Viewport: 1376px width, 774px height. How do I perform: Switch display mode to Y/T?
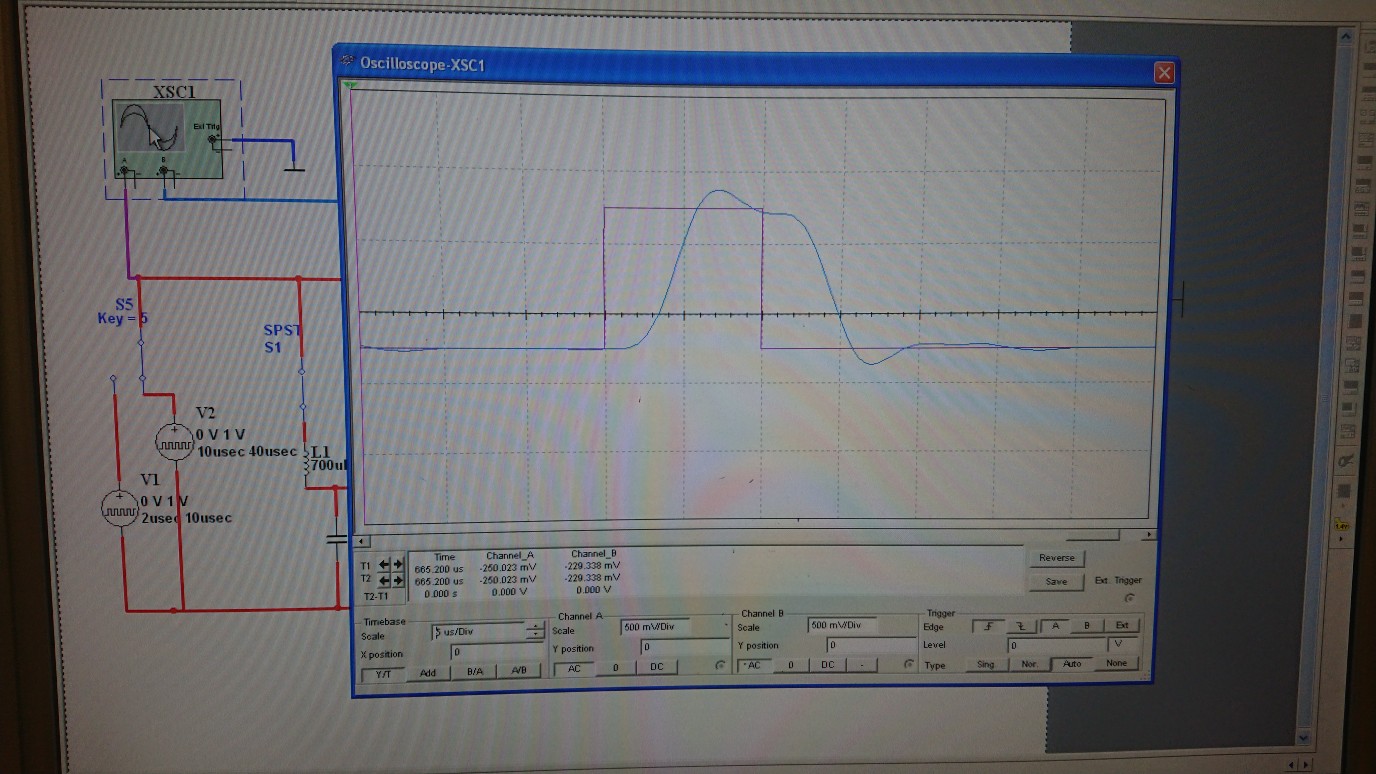click(x=383, y=674)
